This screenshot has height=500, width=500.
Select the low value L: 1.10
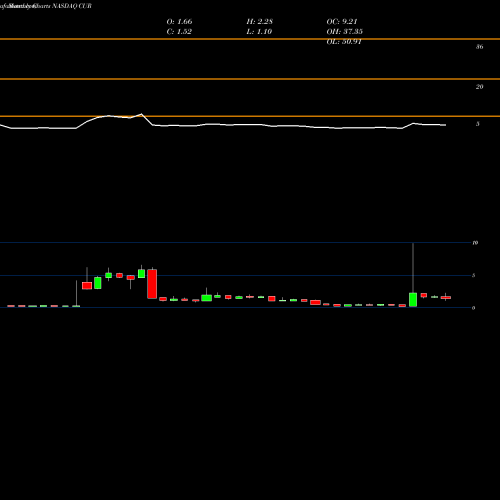(x=259, y=32)
